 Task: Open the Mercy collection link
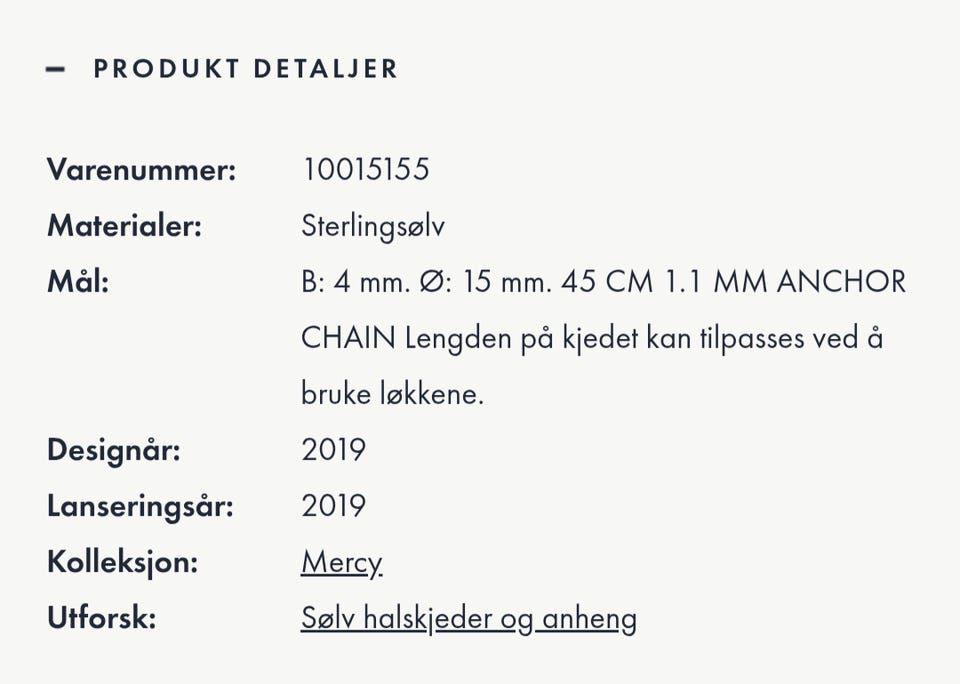point(342,563)
